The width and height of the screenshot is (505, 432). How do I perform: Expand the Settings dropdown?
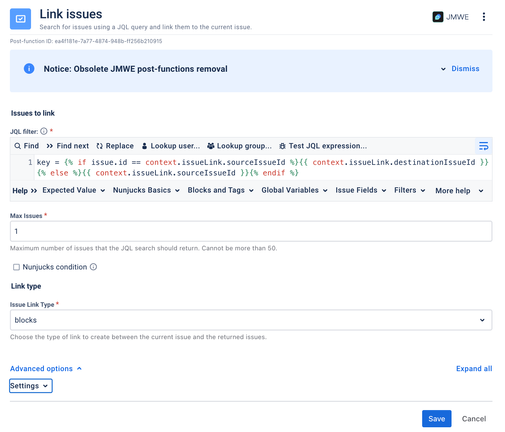pos(31,386)
